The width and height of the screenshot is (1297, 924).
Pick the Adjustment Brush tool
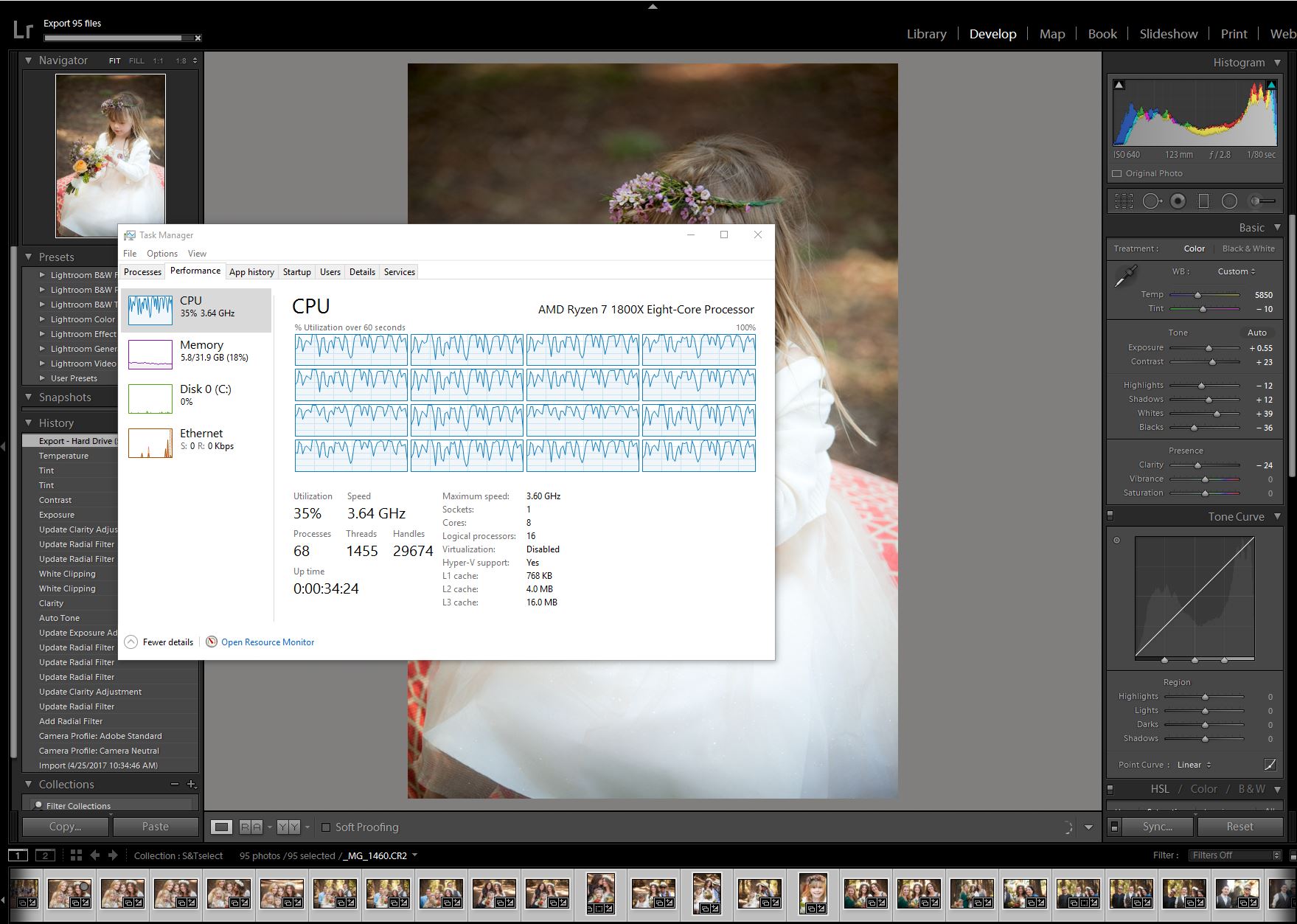(1262, 201)
